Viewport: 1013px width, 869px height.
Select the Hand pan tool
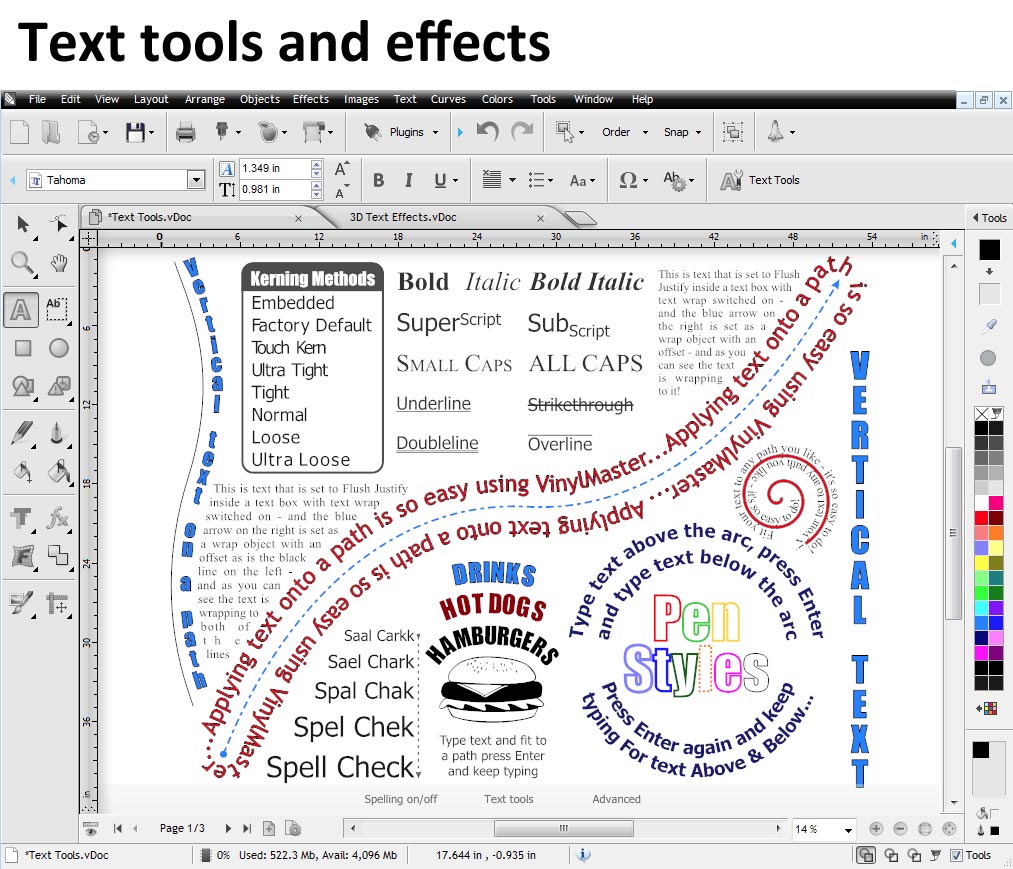(x=59, y=263)
